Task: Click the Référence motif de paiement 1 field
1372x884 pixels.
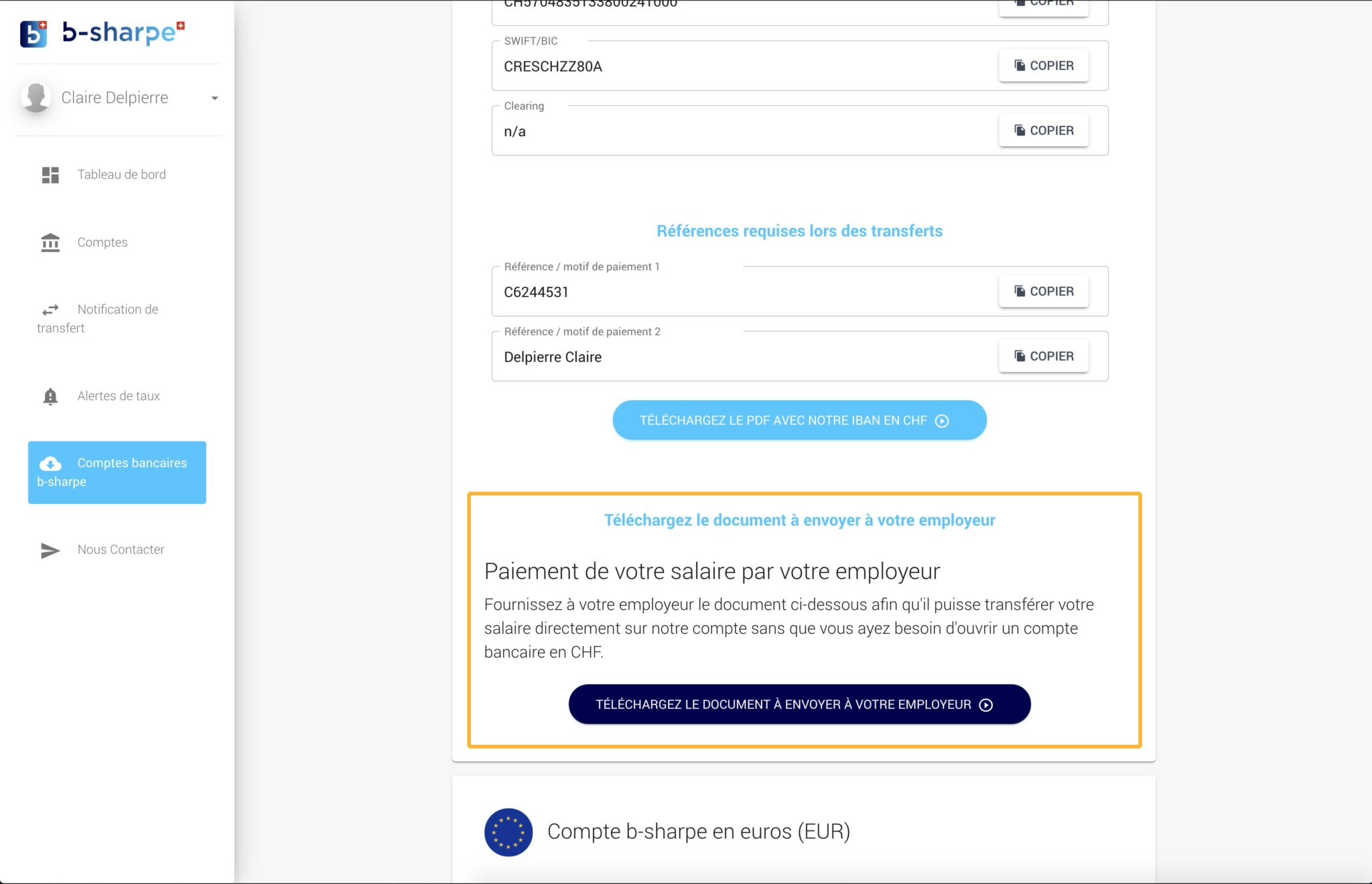Action: click(x=800, y=292)
